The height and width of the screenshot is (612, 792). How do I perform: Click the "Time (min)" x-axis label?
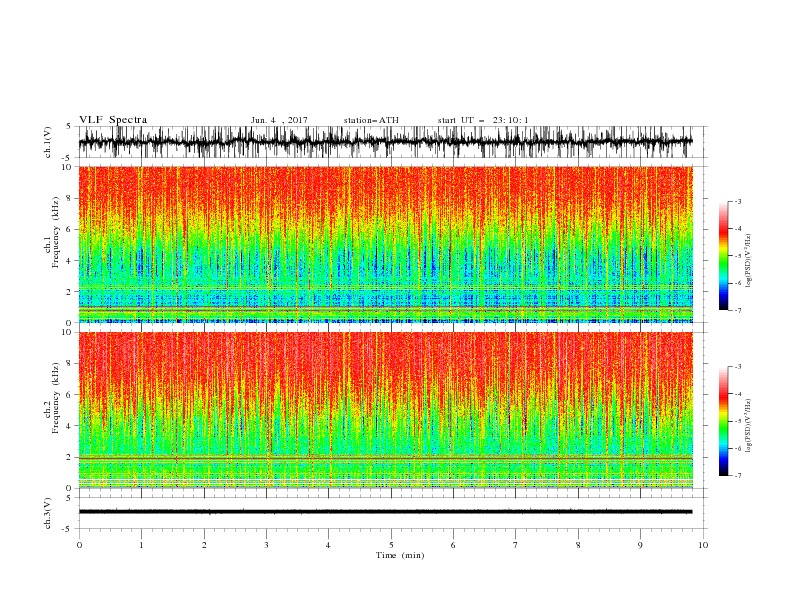coord(400,555)
